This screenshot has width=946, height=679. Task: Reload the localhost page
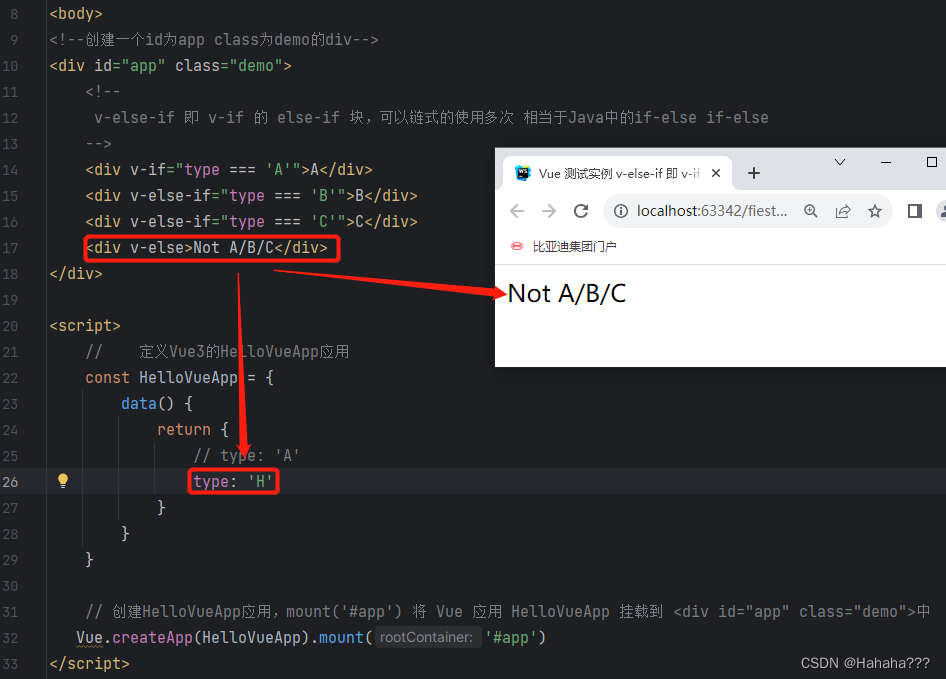pyautogui.click(x=581, y=211)
